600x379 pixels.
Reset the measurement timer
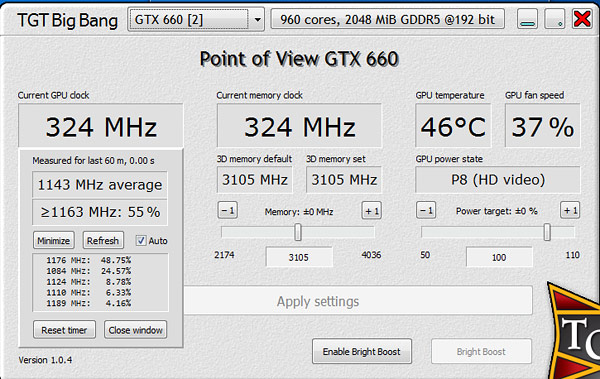pos(64,330)
